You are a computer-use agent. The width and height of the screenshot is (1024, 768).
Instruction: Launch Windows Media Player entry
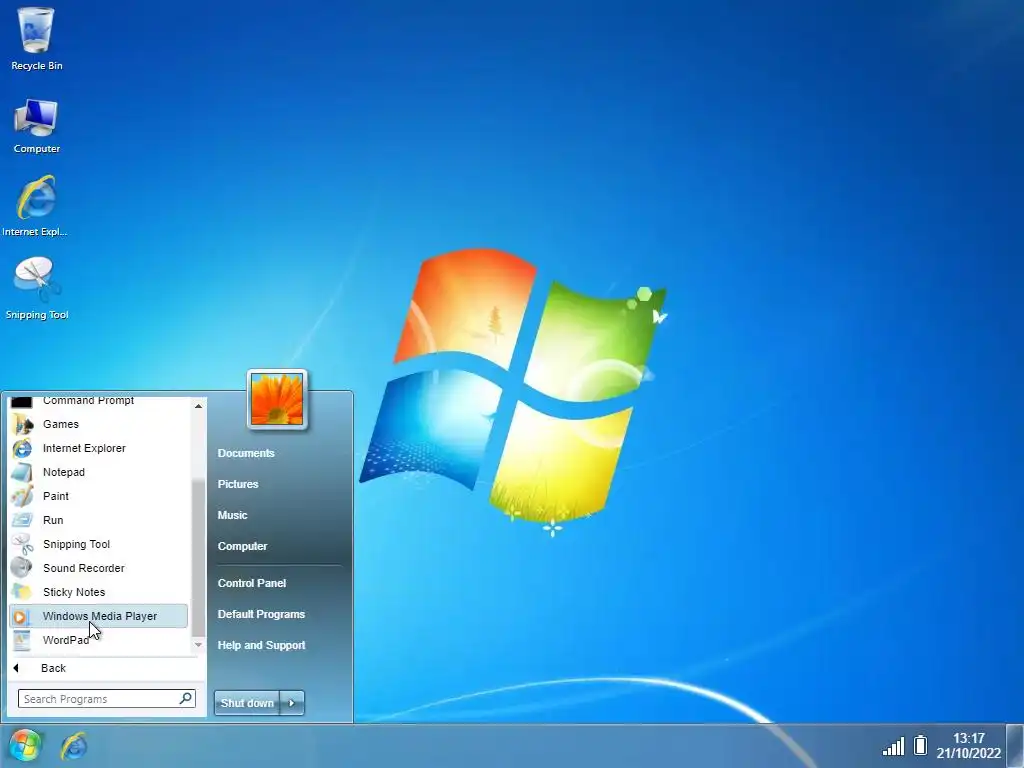click(x=99, y=616)
